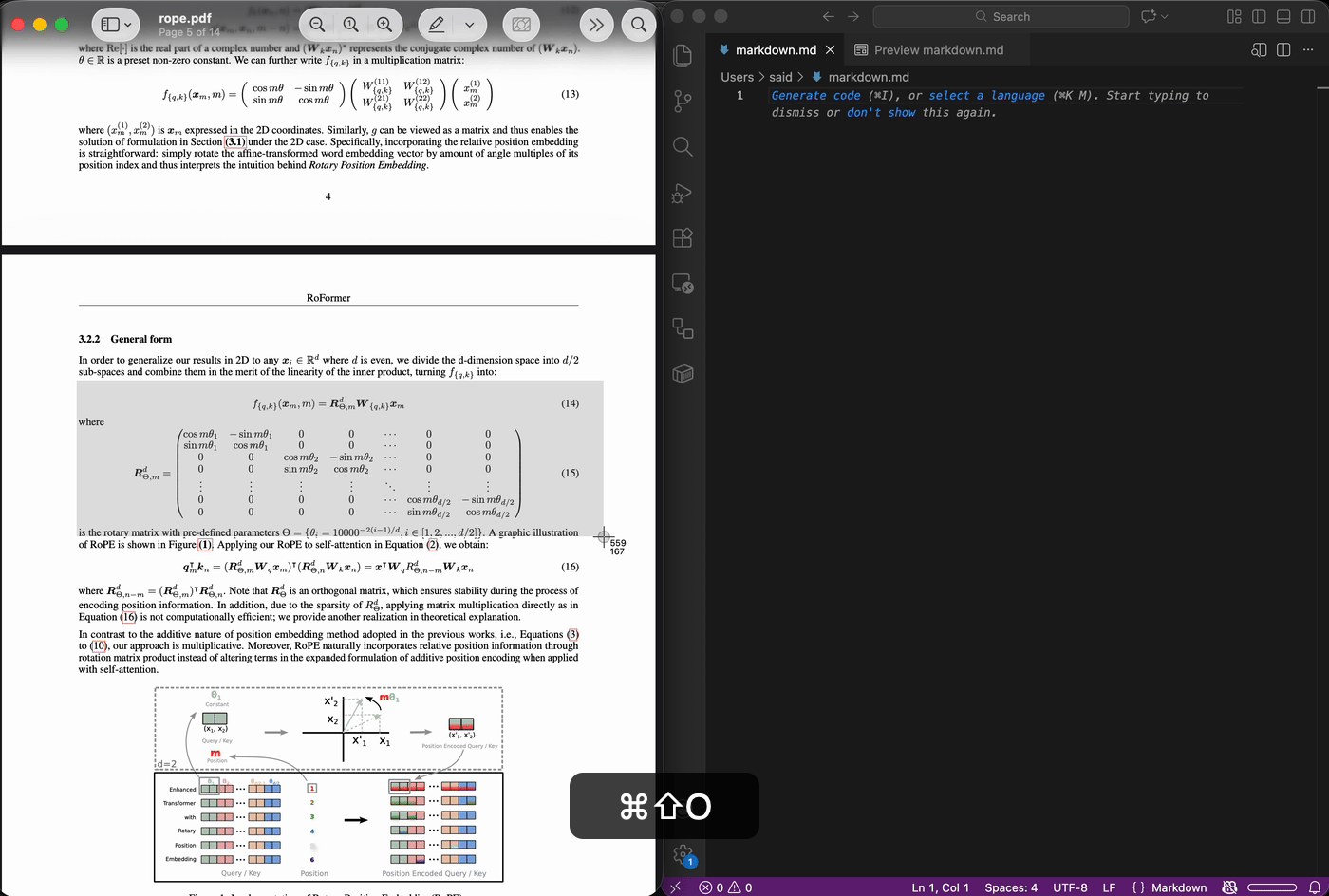Open the Explorer view in VS Code

tap(683, 55)
